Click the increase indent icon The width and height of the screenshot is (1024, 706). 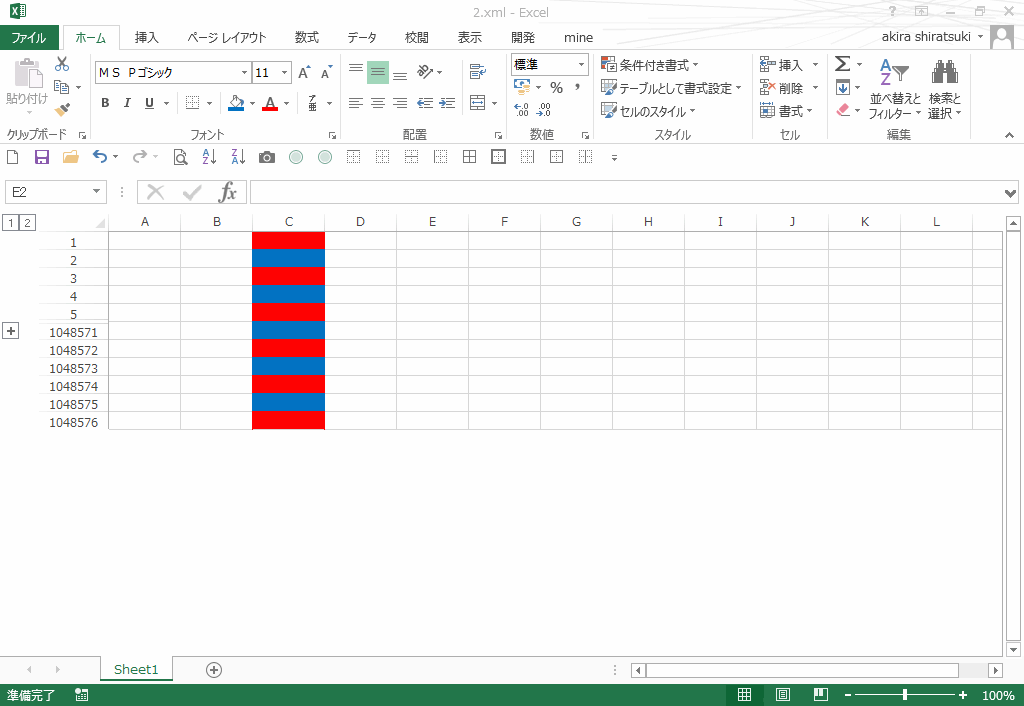(447, 103)
